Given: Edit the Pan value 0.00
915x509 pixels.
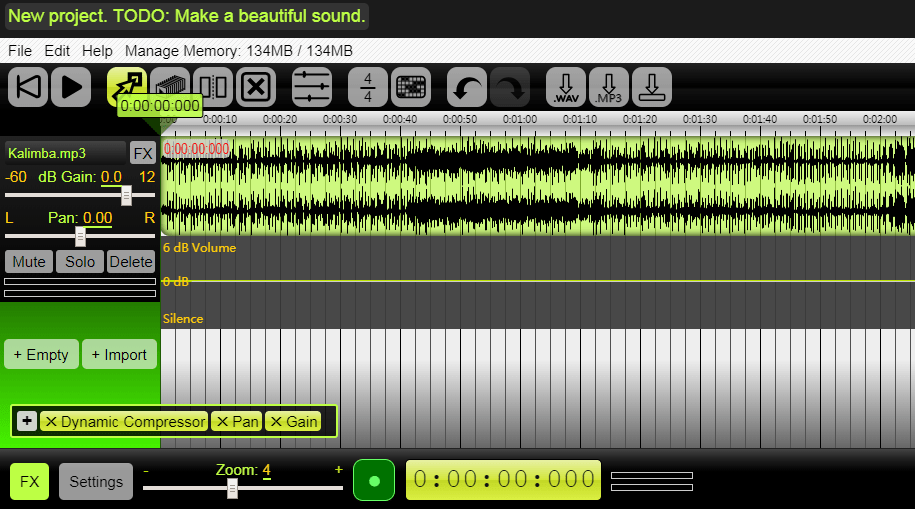Looking at the screenshot, I should tap(97, 218).
